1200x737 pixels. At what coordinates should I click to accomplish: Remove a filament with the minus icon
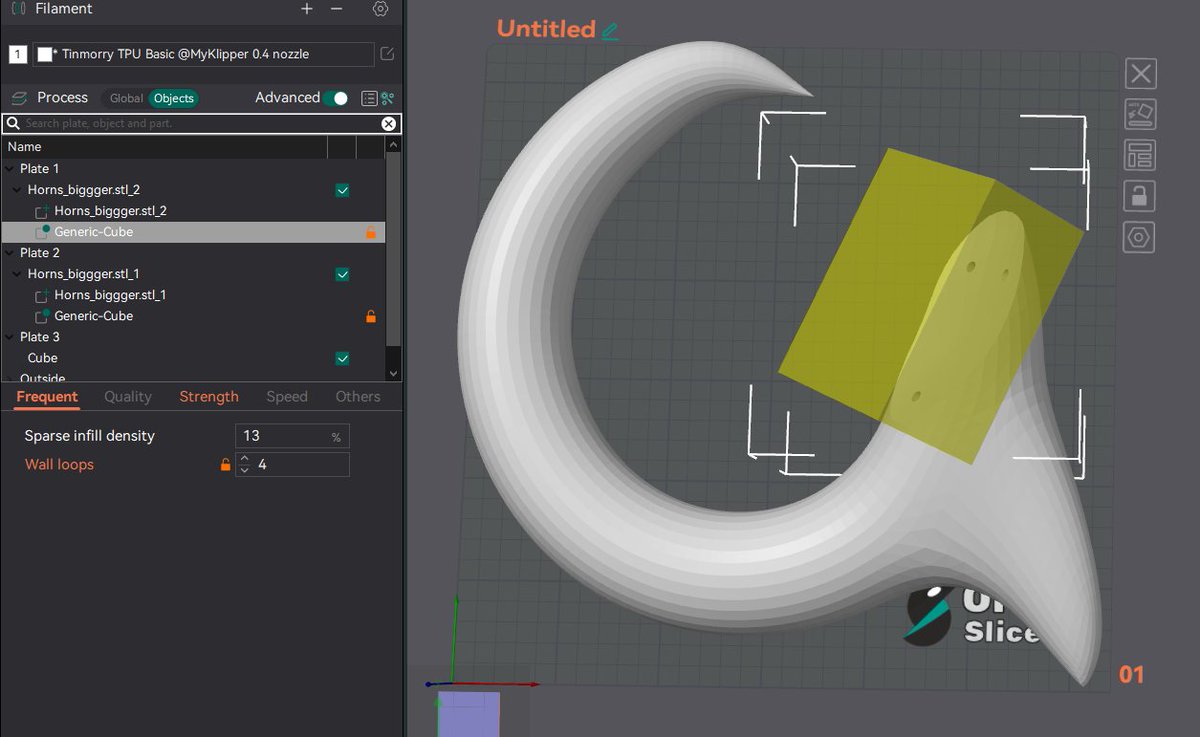click(x=337, y=9)
